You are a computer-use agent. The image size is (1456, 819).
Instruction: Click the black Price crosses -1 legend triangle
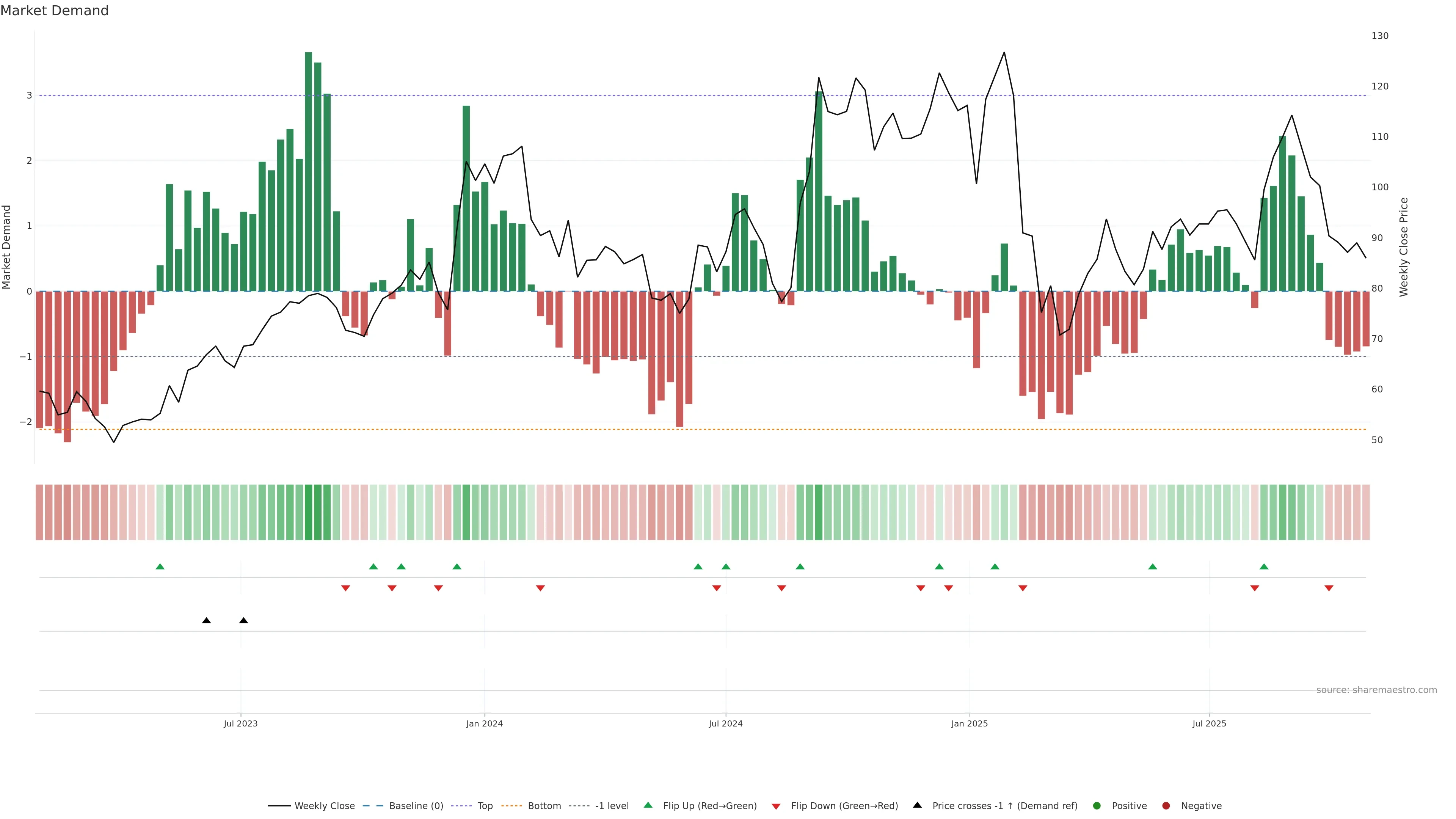click(917, 805)
